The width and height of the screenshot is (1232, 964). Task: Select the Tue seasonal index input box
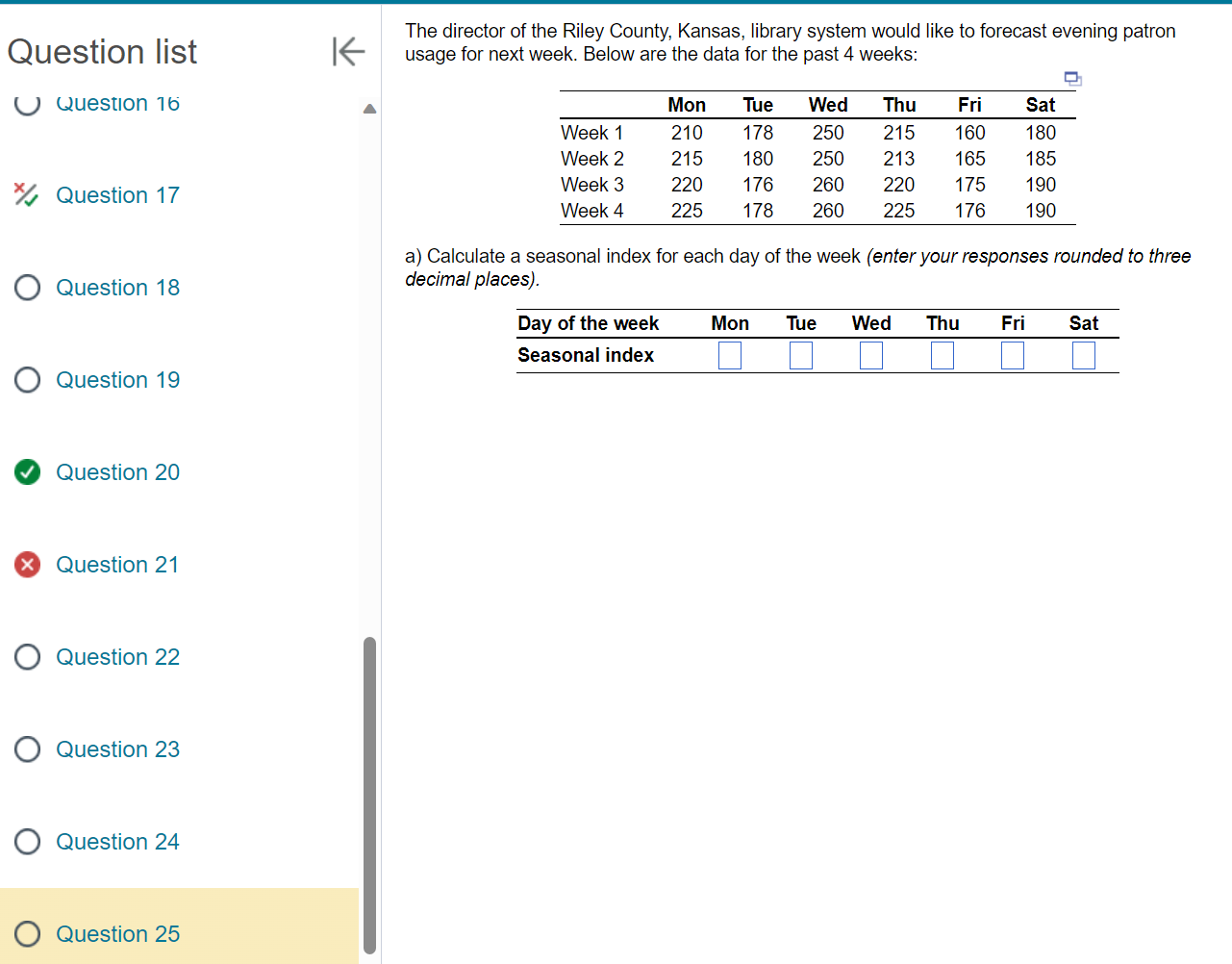coord(800,355)
